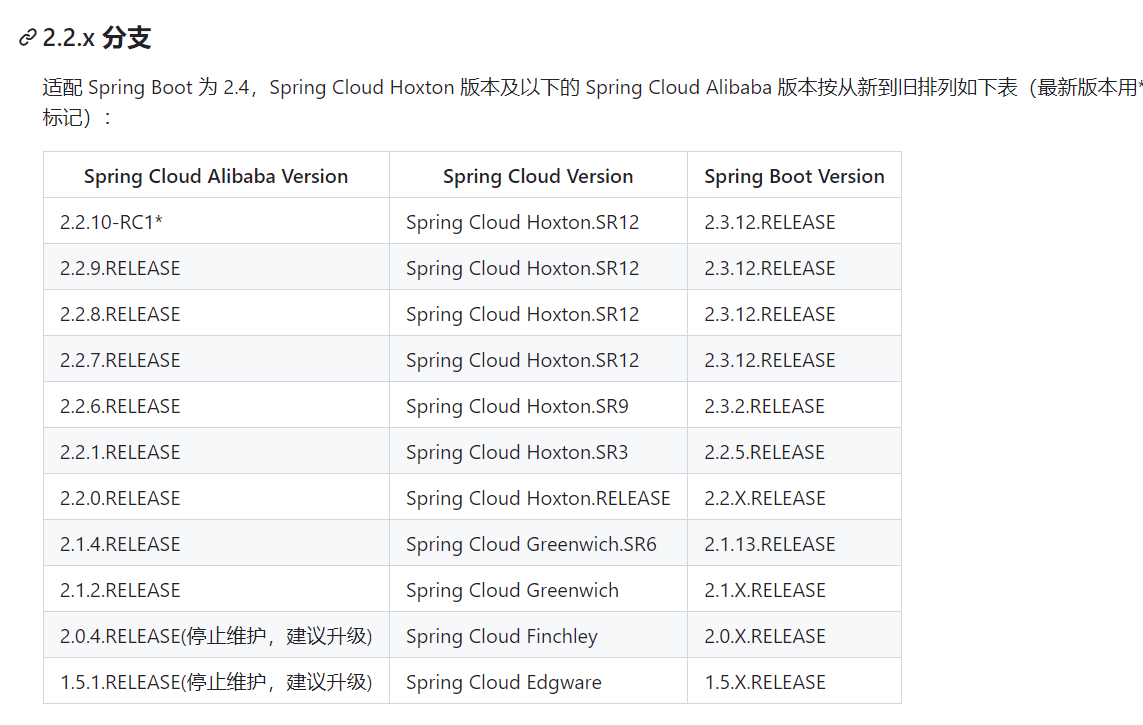Click the "2.2.X.RELEASE" Spring Boot cell
The width and height of the screenshot is (1143, 725).
tap(794, 497)
